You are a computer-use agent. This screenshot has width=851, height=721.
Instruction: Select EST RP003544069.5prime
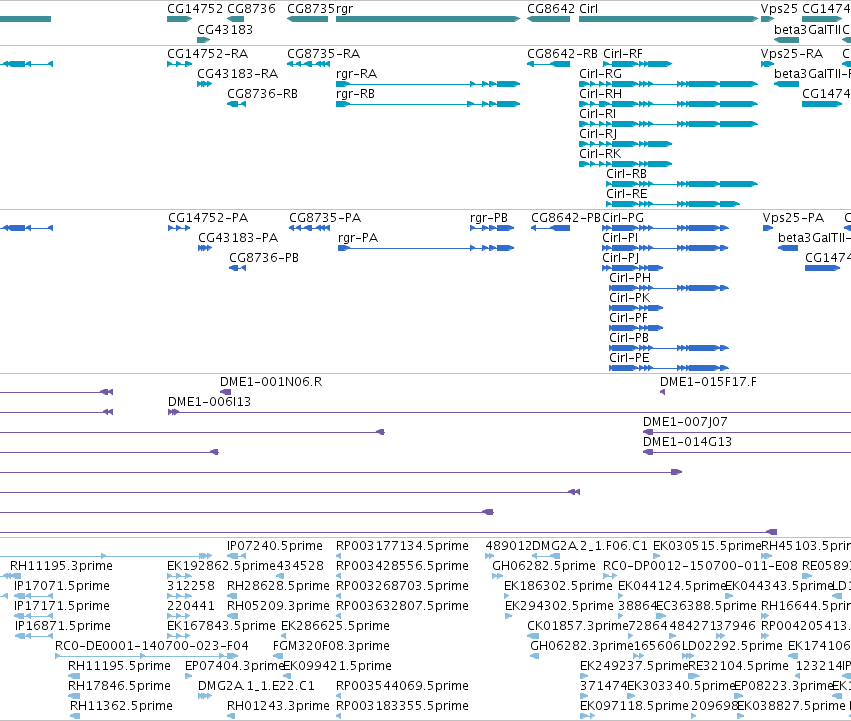[x=339, y=696]
